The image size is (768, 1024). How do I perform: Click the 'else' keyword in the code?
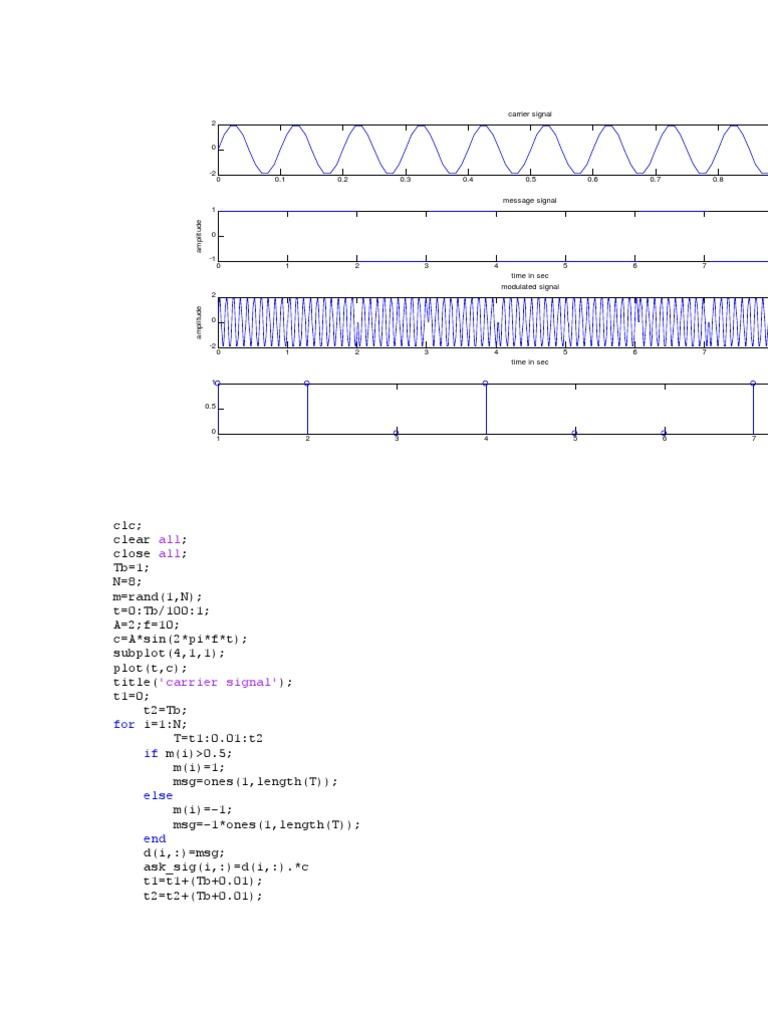158,796
